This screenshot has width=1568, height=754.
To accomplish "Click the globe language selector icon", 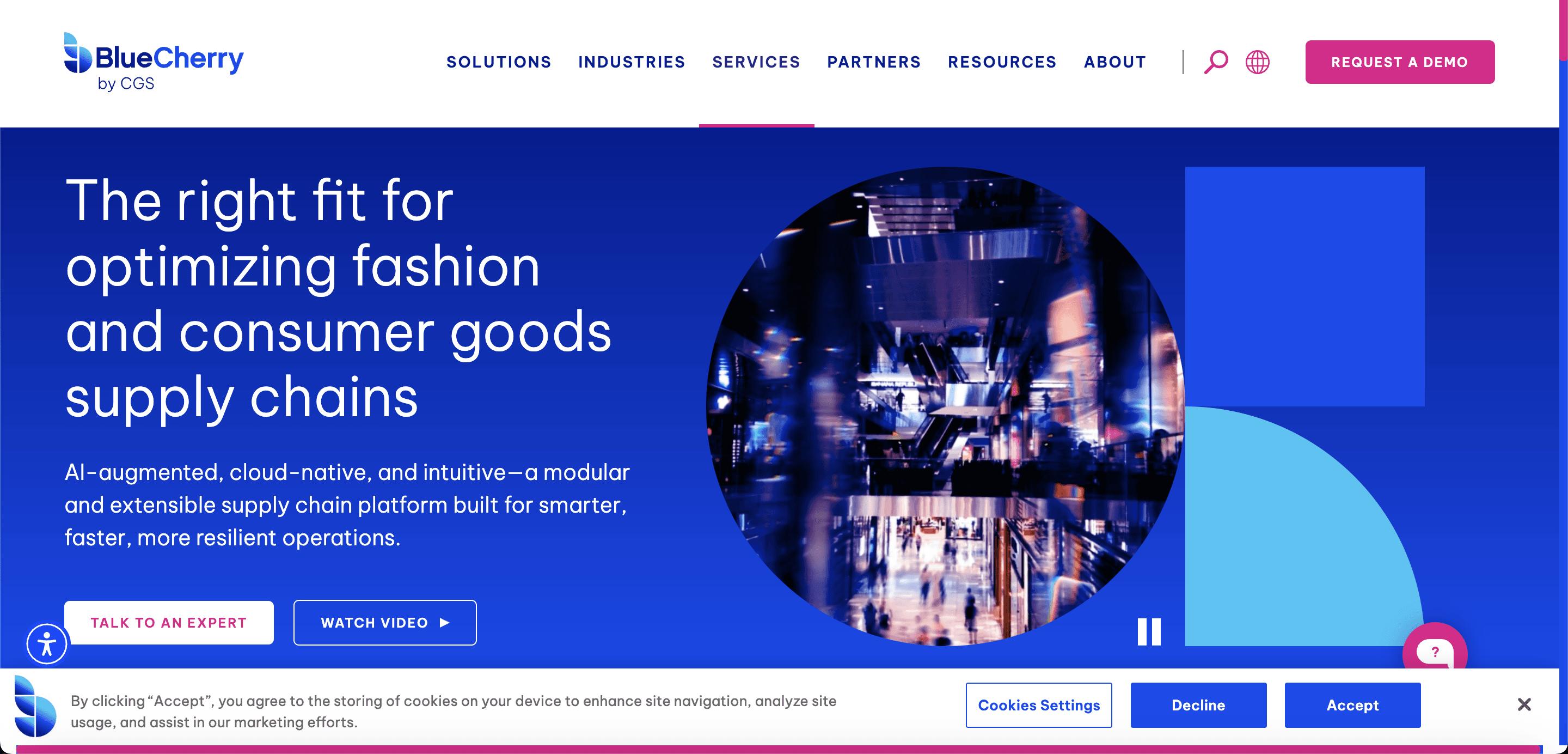I will [x=1257, y=62].
